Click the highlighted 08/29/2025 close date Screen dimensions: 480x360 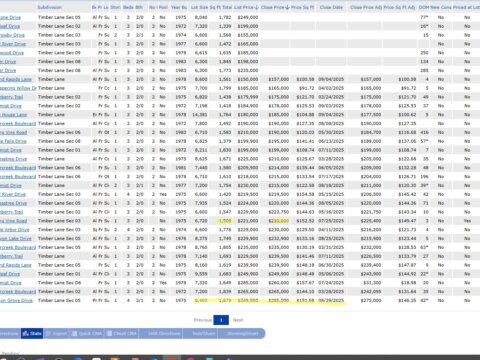click(331, 300)
